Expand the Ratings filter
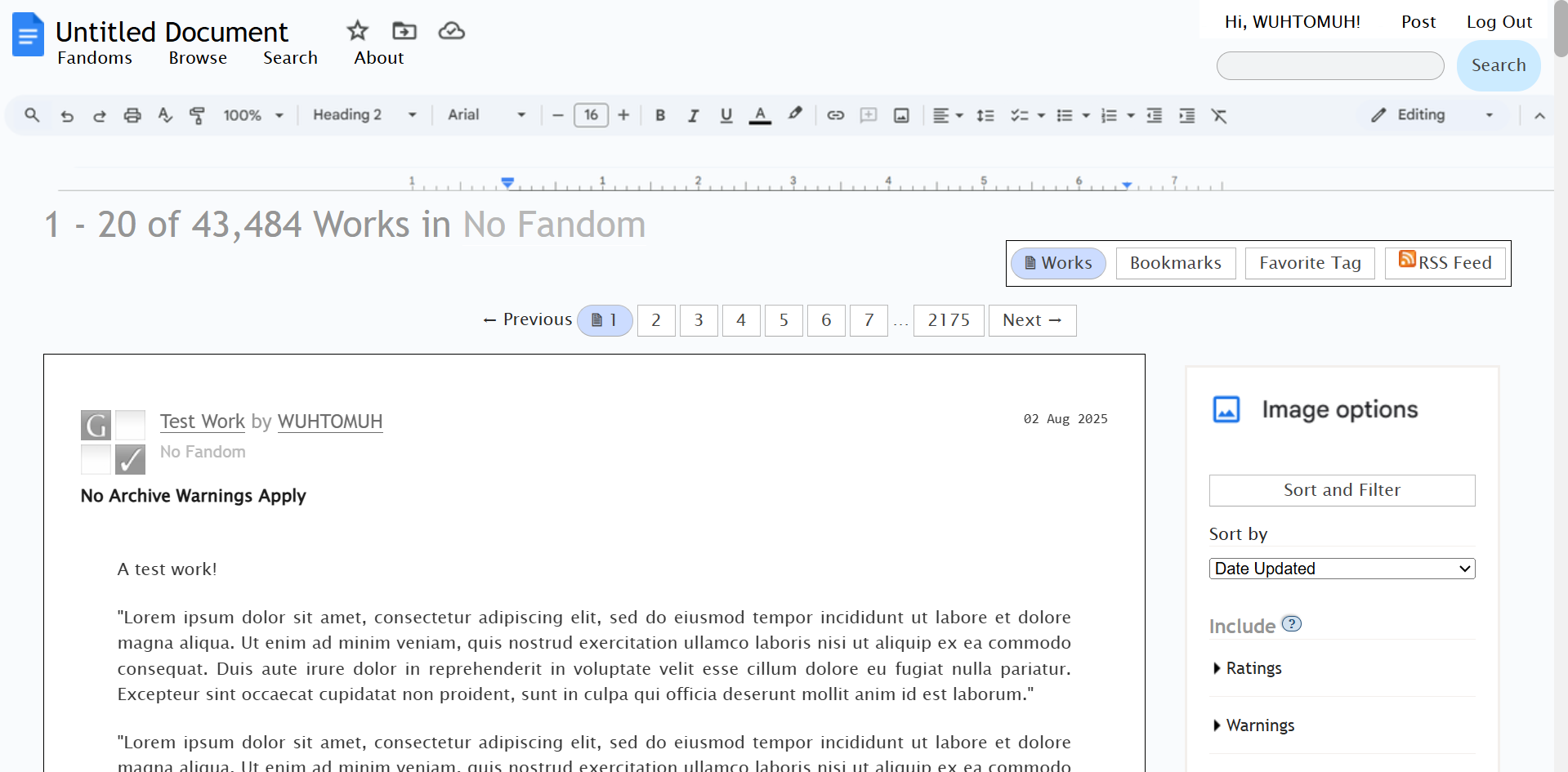This screenshot has width=1568, height=772. tap(1248, 668)
